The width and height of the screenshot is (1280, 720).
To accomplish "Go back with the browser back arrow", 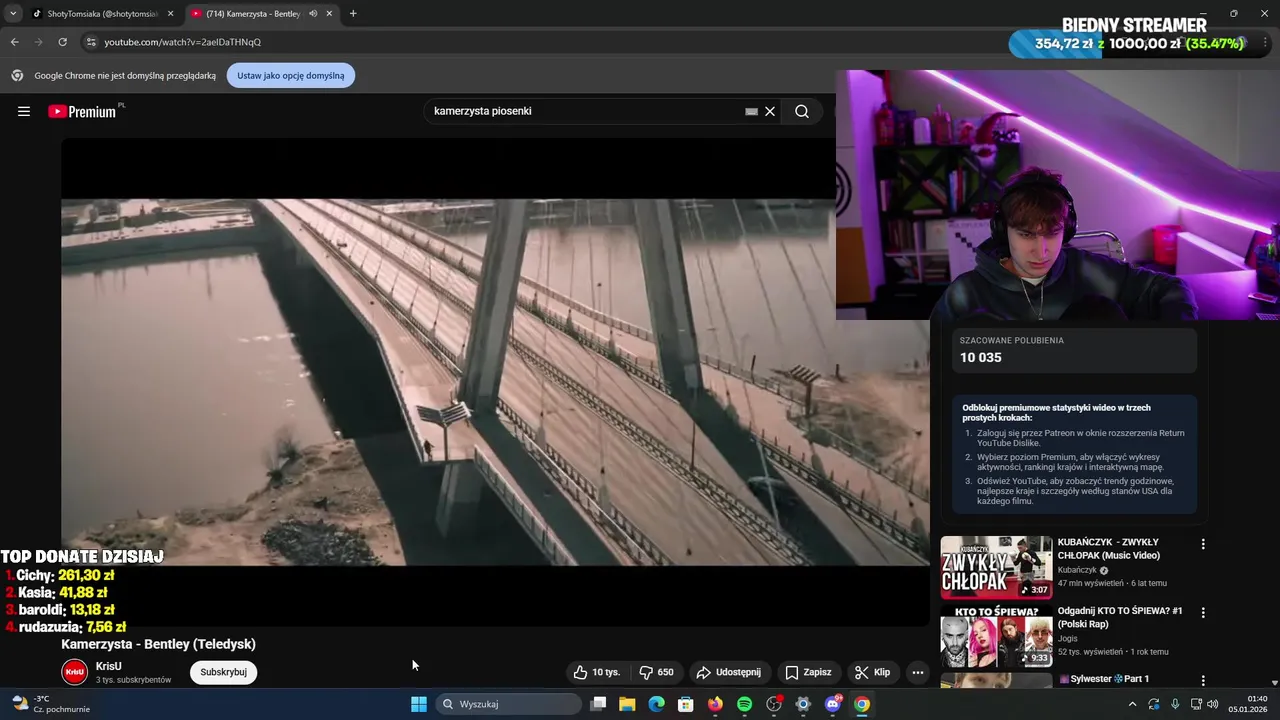I will [14, 42].
